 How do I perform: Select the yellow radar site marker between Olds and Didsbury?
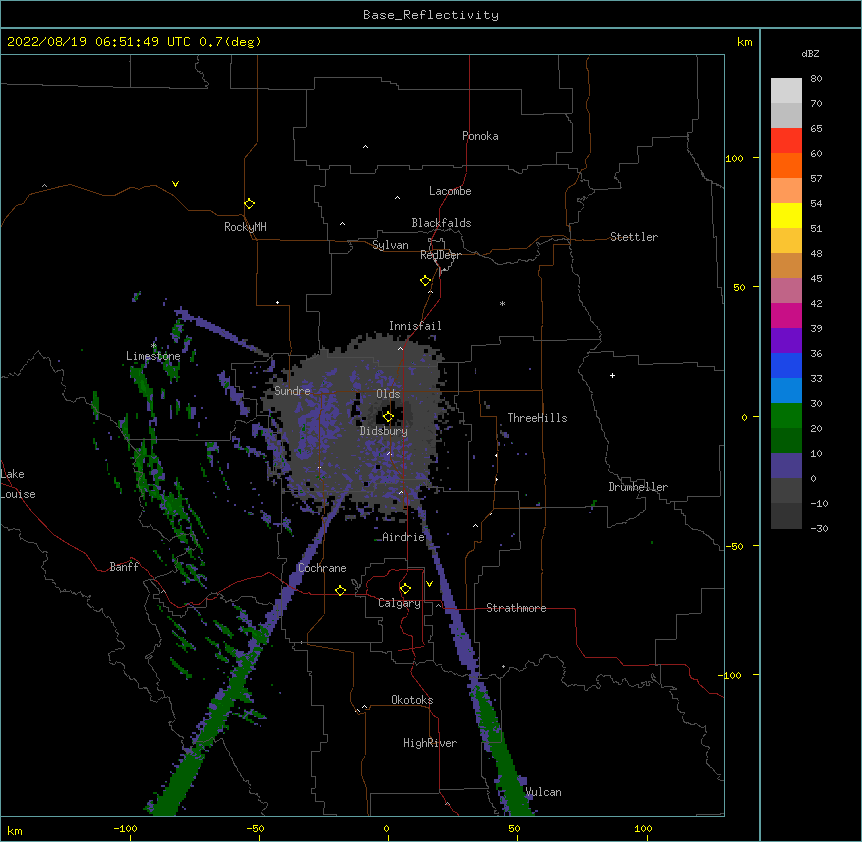tap(388, 417)
